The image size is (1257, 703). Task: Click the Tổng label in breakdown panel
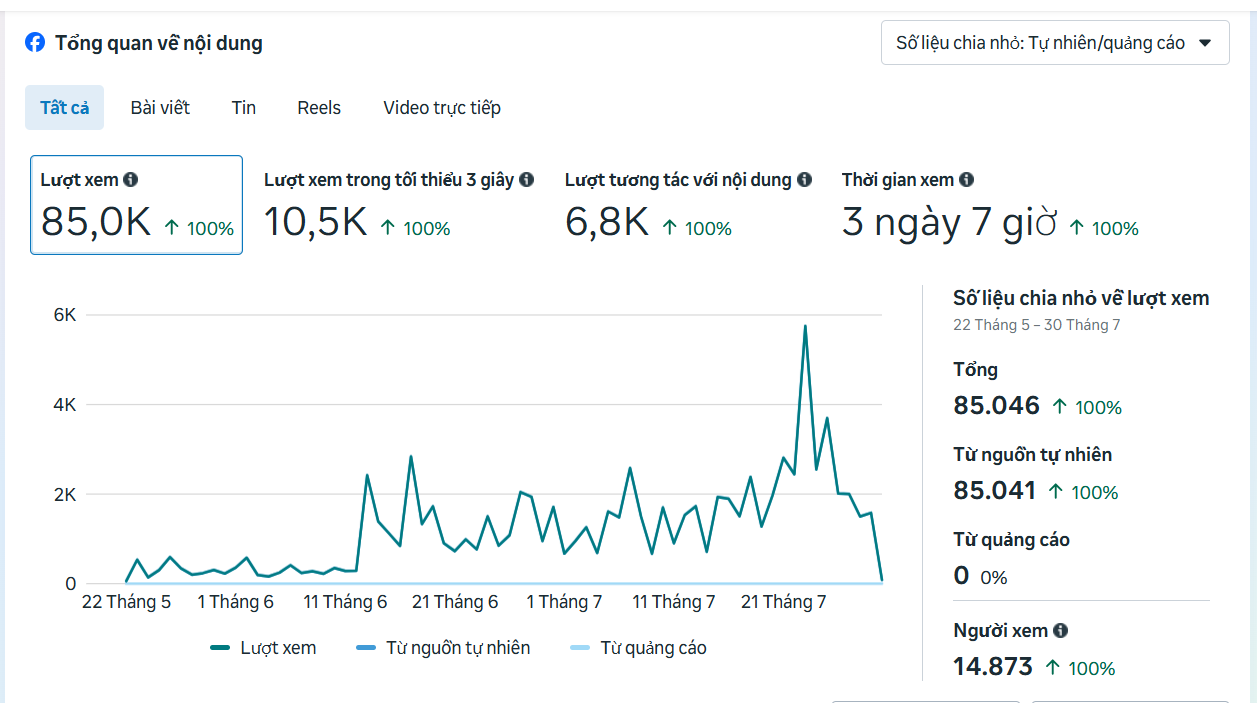coord(976,370)
